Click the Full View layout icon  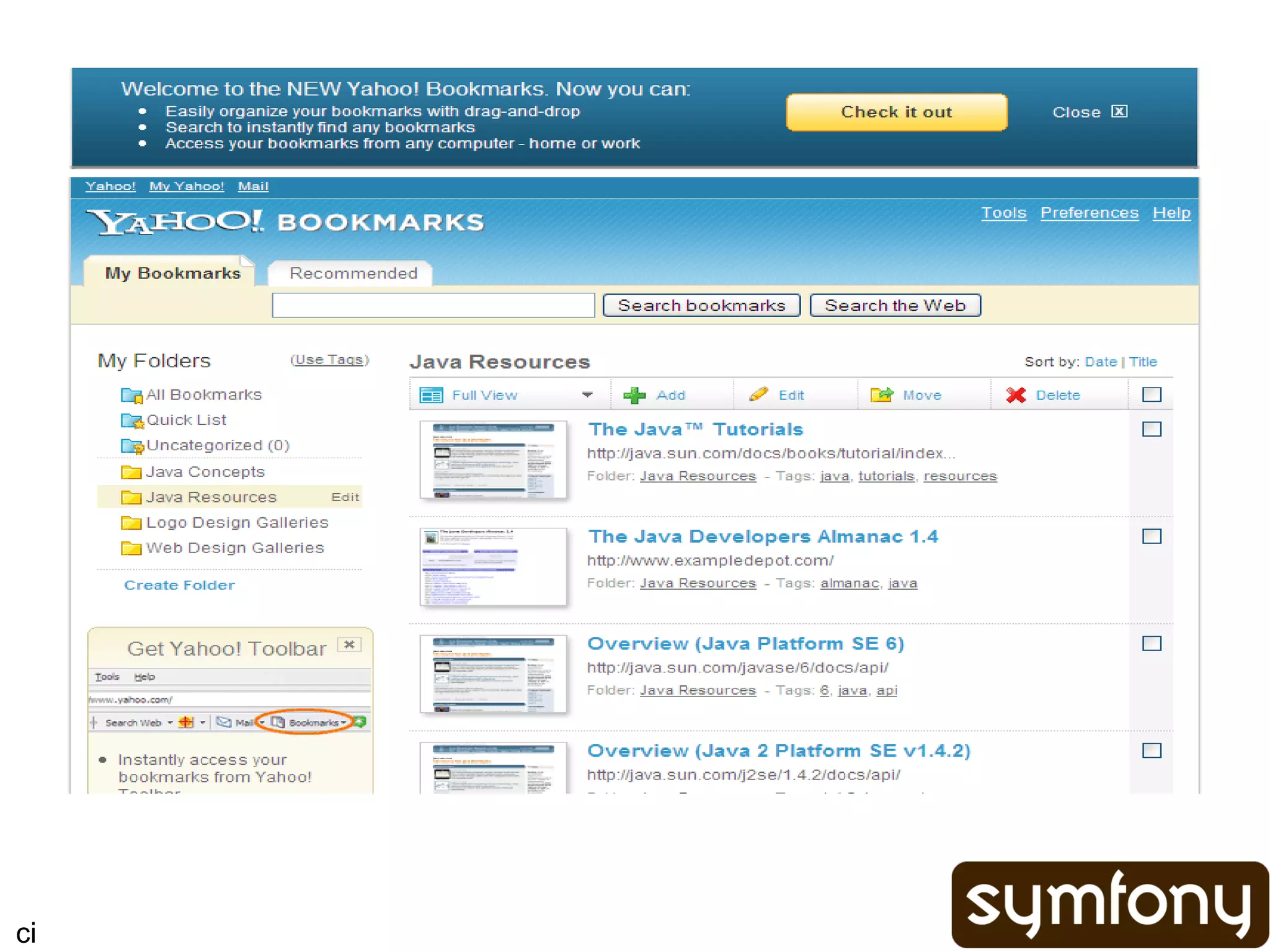point(431,395)
